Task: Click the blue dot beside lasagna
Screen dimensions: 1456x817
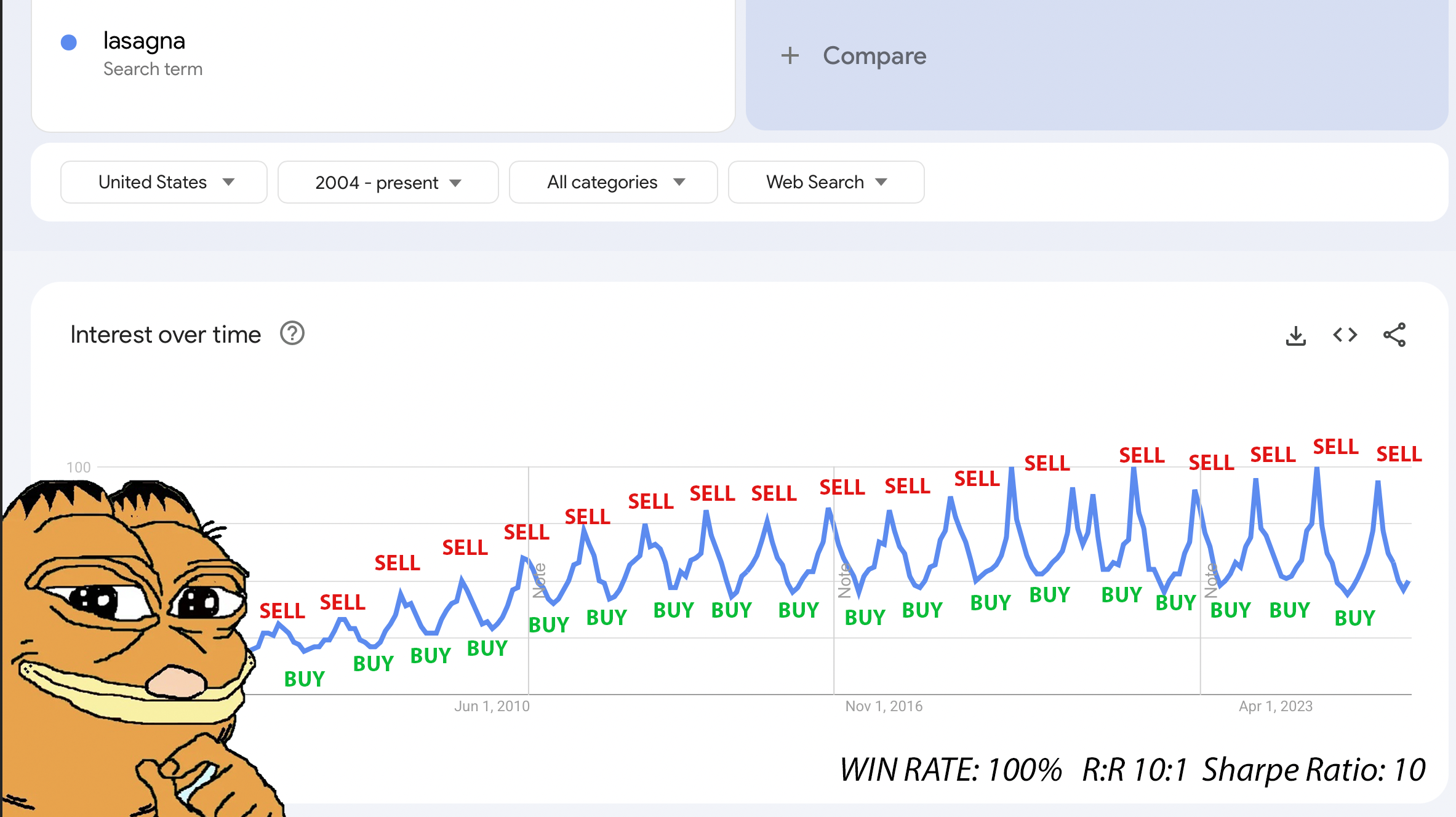Action: pos(69,42)
